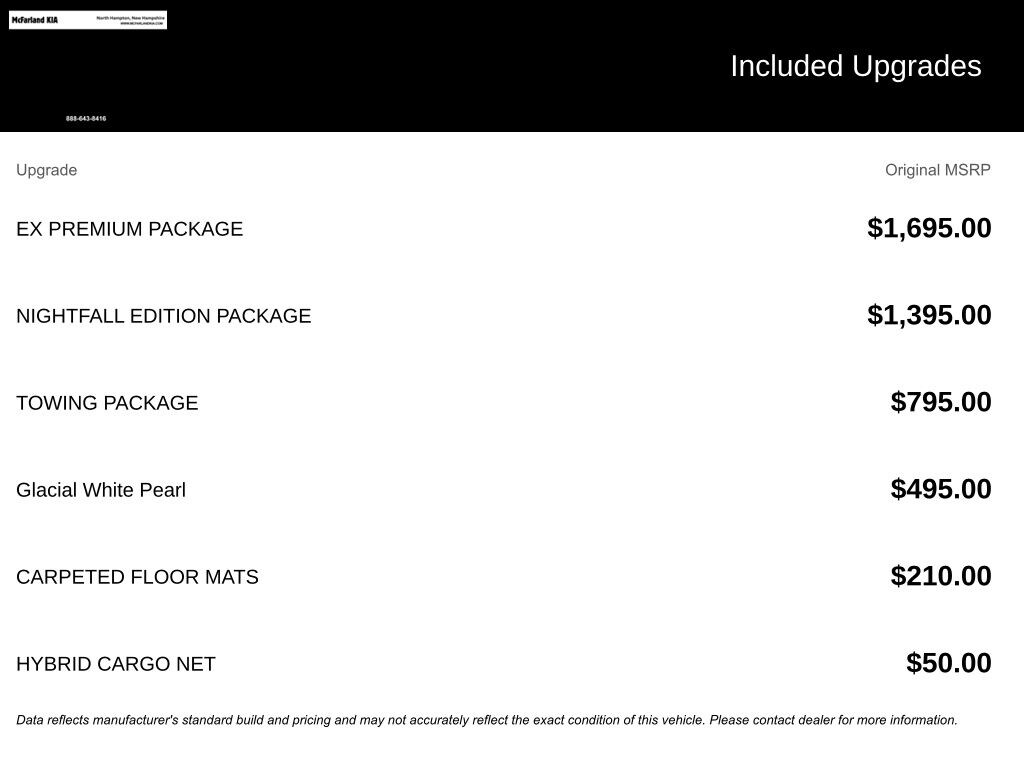Click North Hampton, New Hampshire location text
The height and width of the screenshot is (768, 1024).
pyautogui.click(x=130, y=17)
